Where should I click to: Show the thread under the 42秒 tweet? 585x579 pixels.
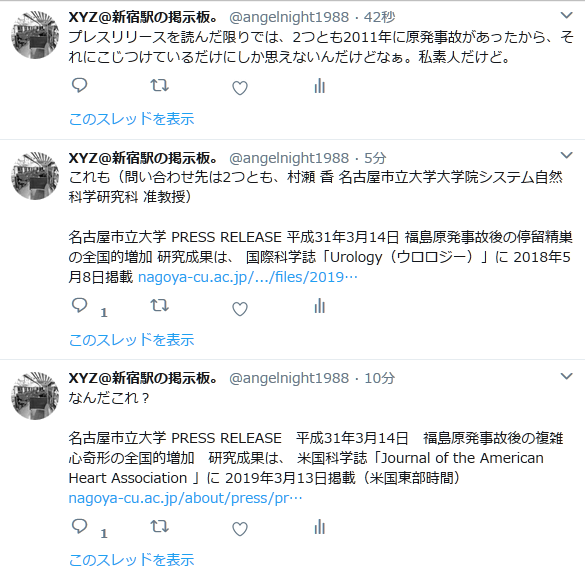(131, 119)
